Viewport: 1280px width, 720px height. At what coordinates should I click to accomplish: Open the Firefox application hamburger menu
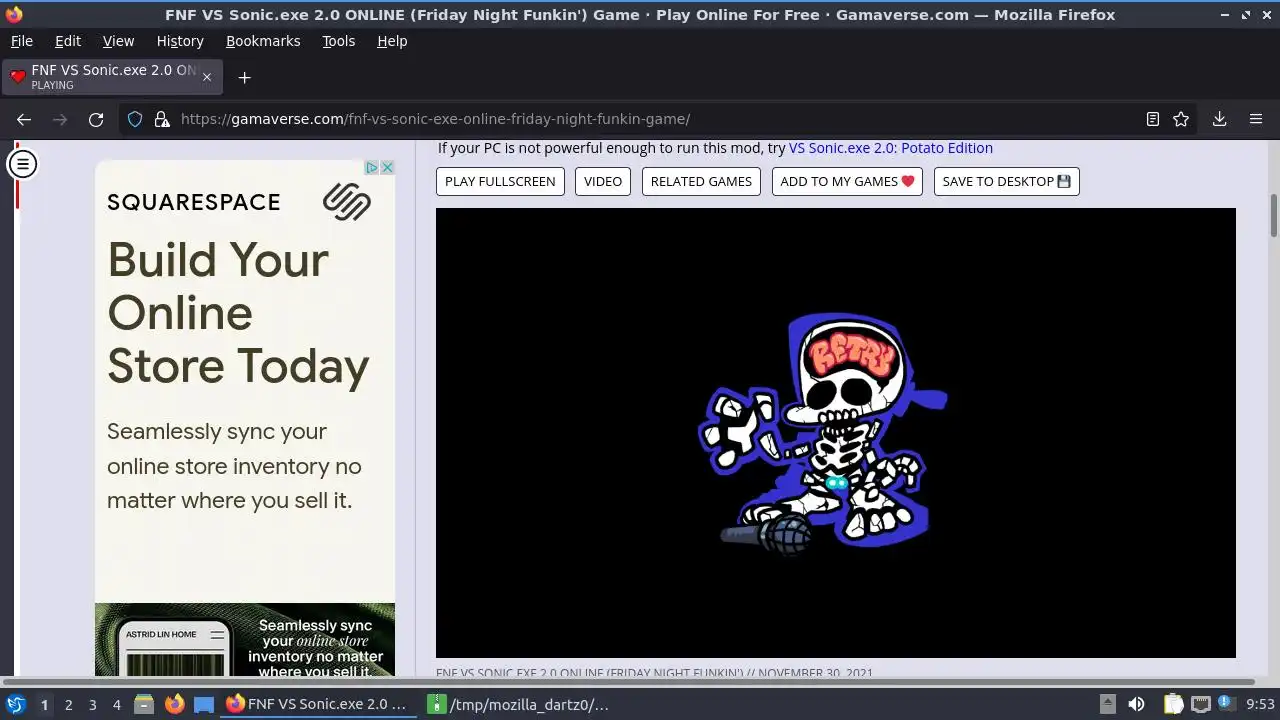click(1256, 119)
